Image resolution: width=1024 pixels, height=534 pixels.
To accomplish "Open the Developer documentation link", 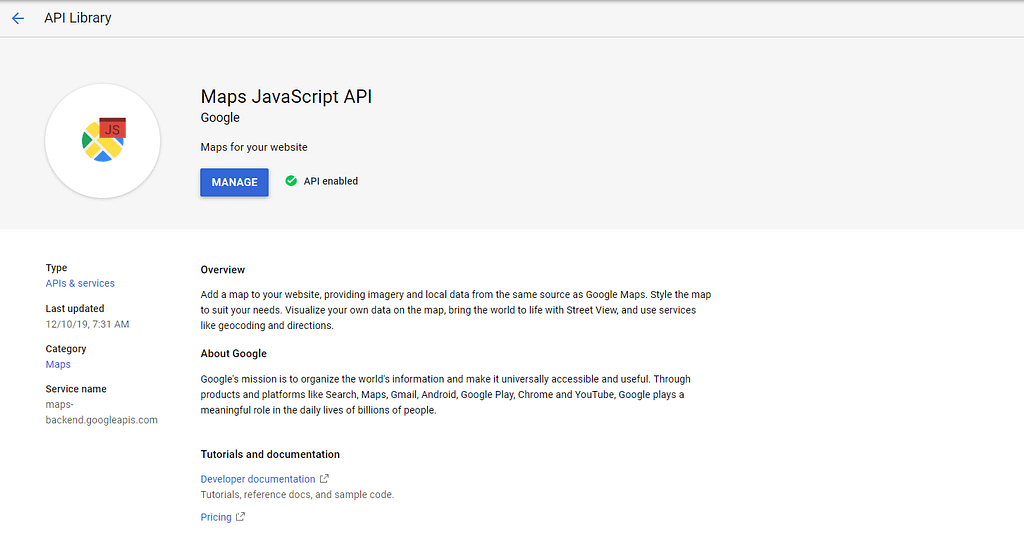I will 257,479.
